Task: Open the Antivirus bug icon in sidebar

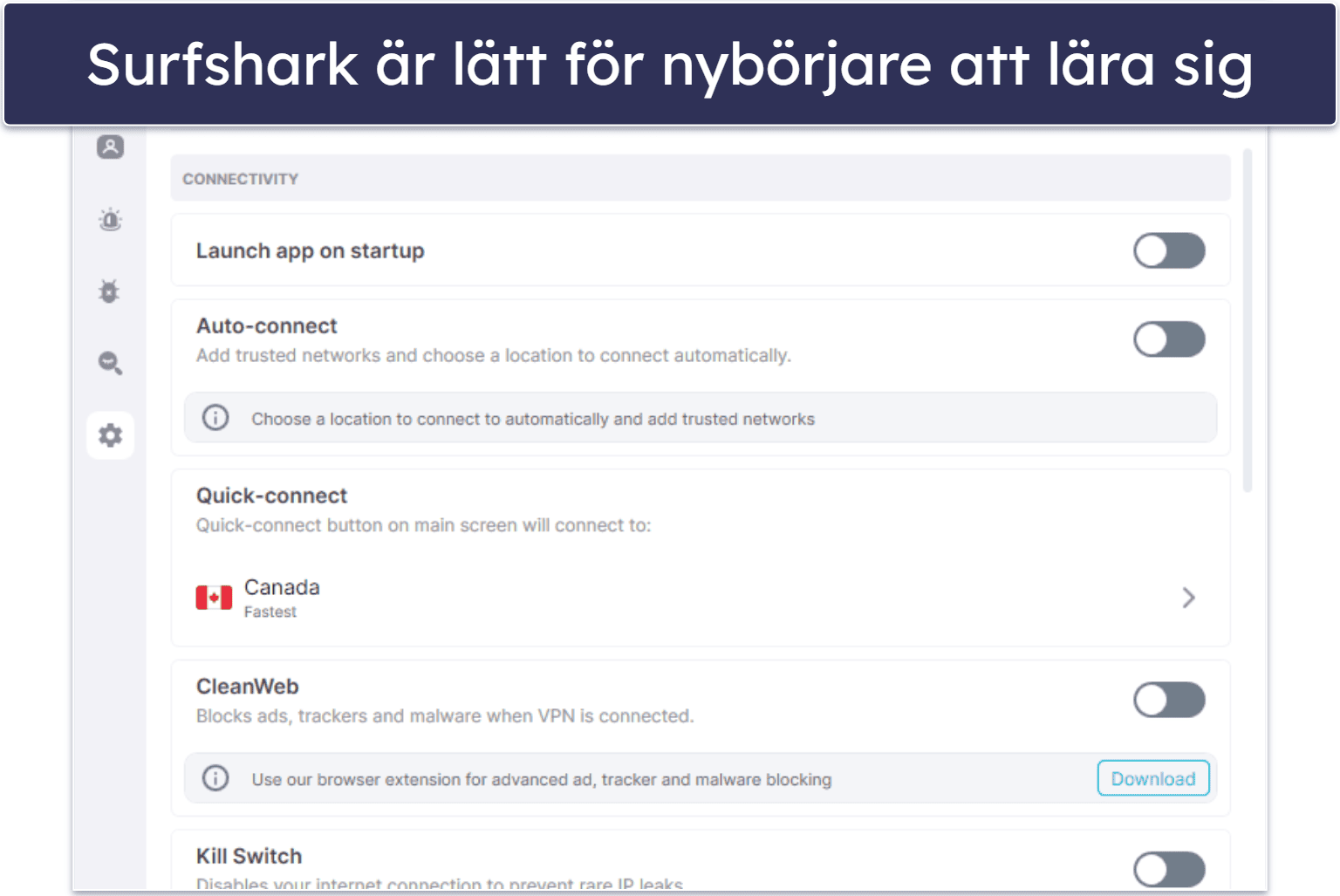Action: click(x=109, y=291)
